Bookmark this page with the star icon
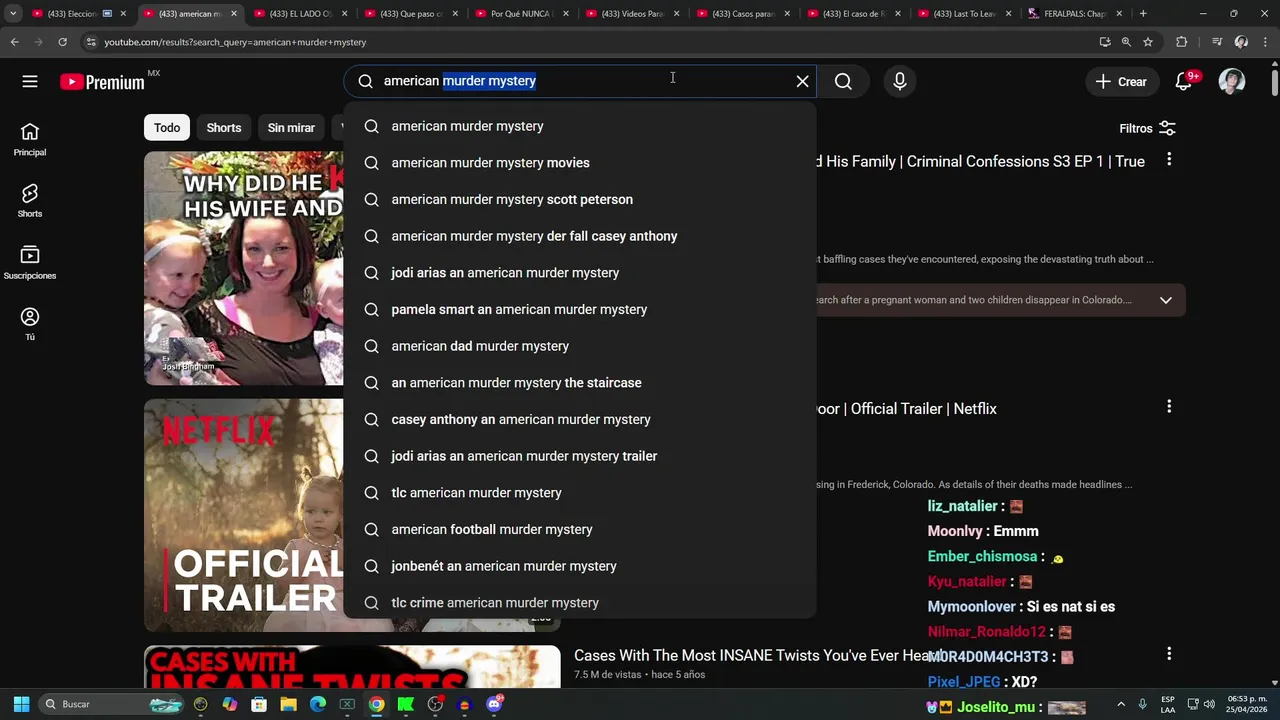The image size is (1280, 720). [x=1148, y=42]
